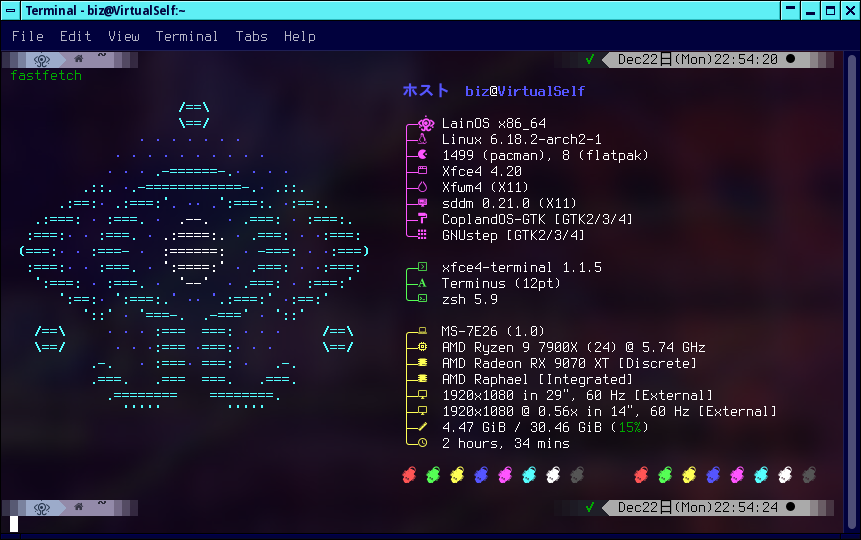
Task: Open the Terminal menu
Action: click(x=187, y=36)
